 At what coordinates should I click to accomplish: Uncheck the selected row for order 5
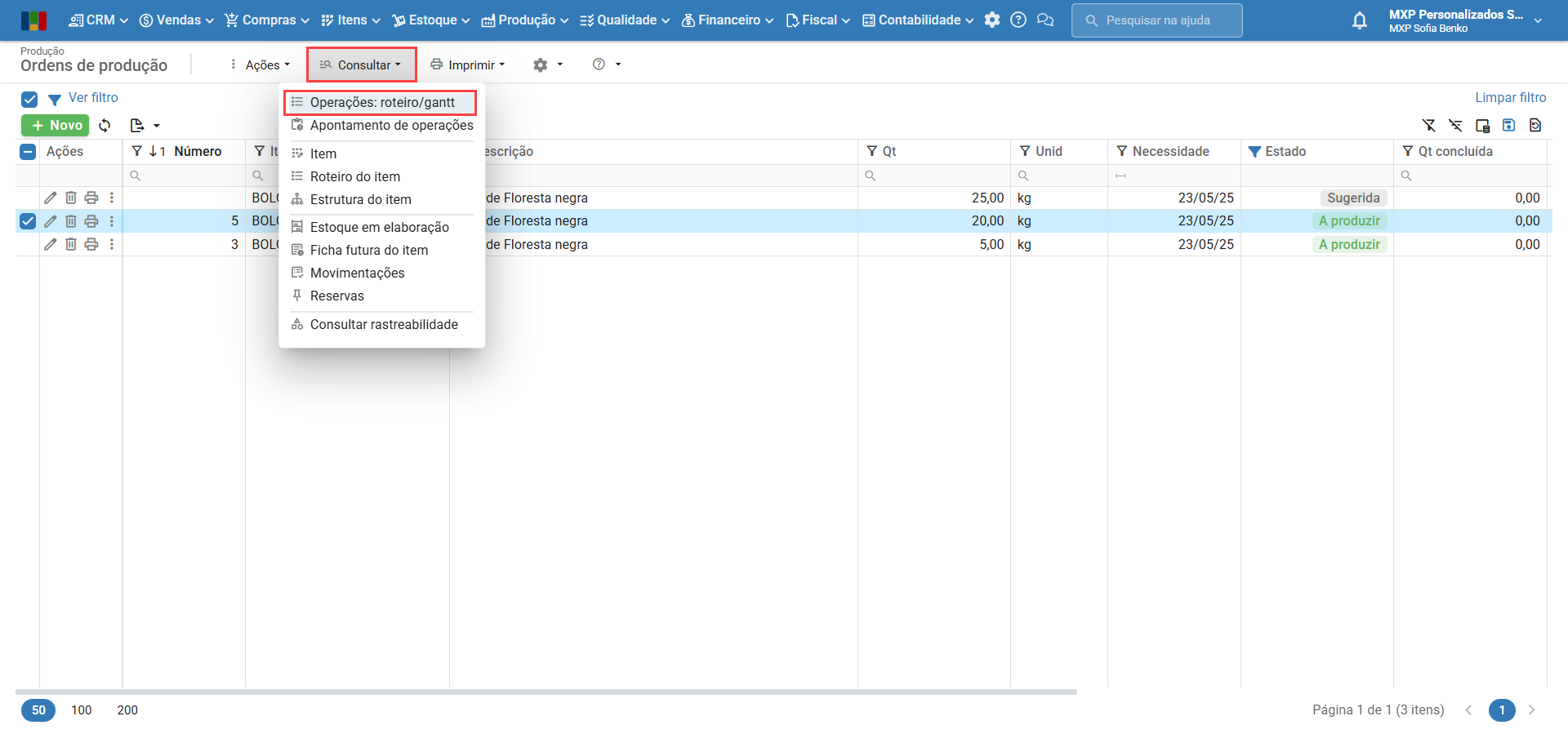pos(28,221)
